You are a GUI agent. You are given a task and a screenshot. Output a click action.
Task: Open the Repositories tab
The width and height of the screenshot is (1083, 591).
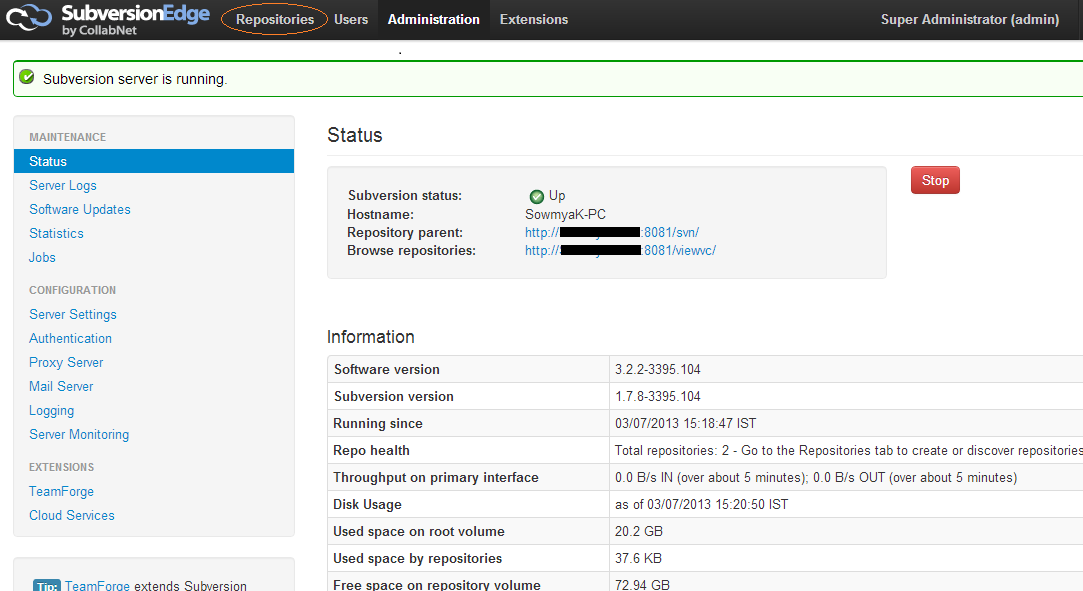click(275, 19)
